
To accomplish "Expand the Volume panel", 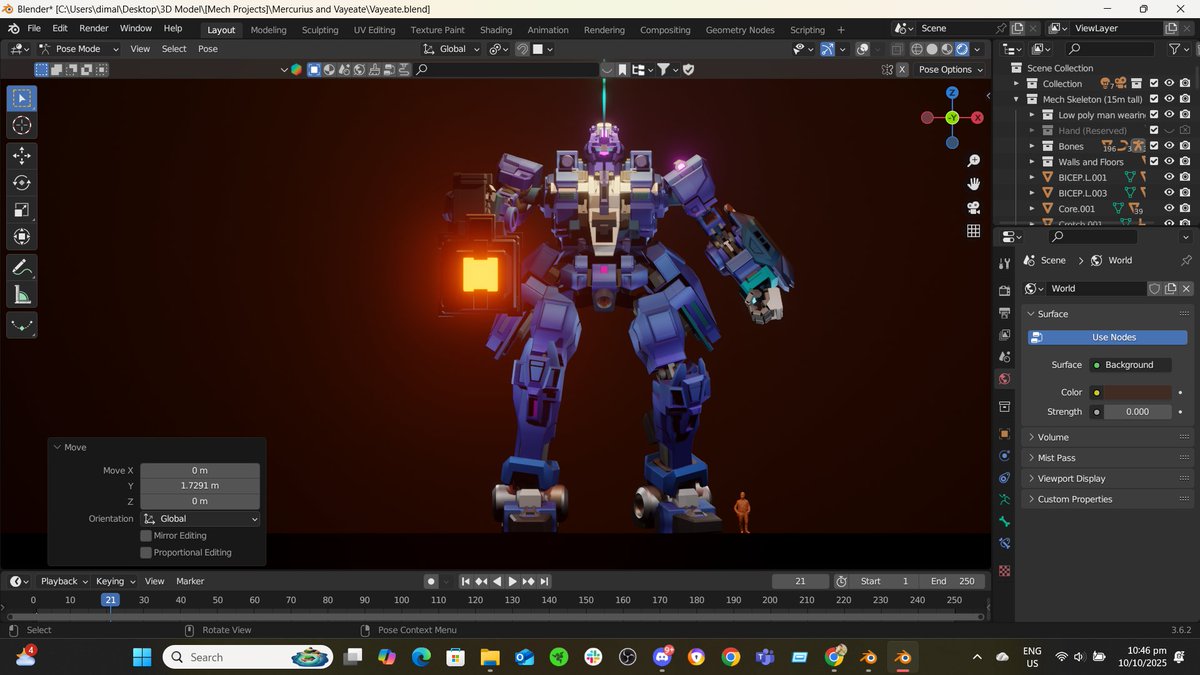I will [x=1052, y=437].
